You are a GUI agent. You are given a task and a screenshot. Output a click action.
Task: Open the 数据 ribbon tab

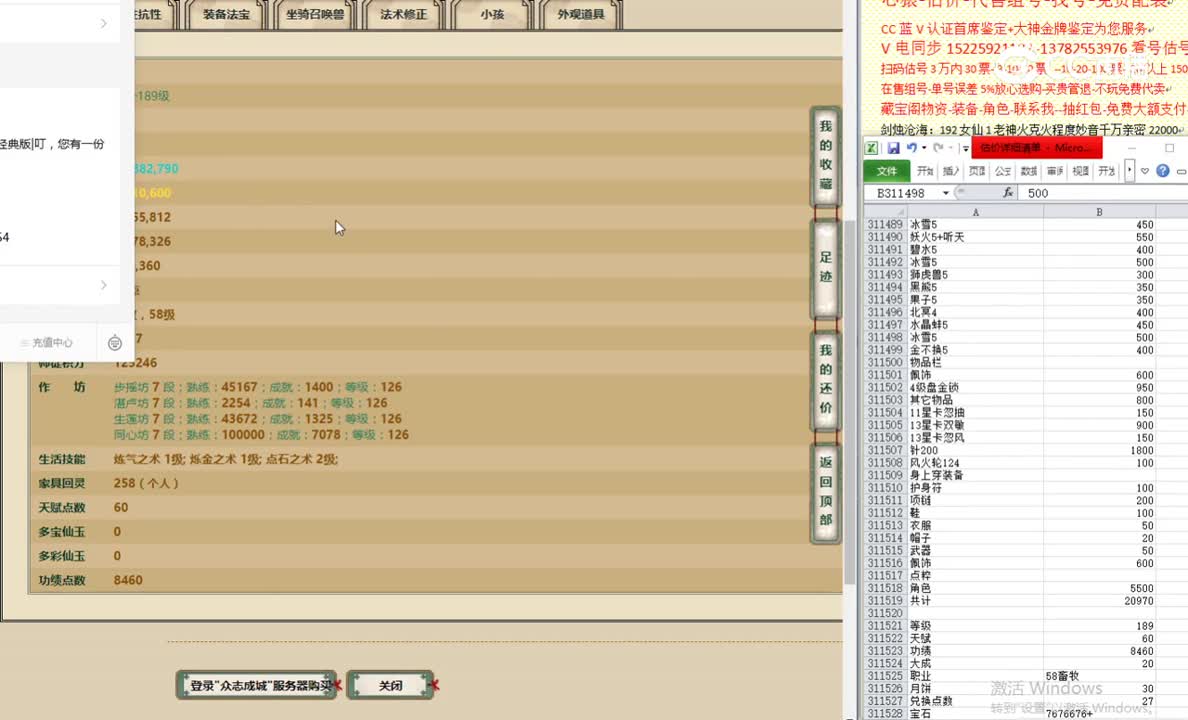coord(1029,170)
